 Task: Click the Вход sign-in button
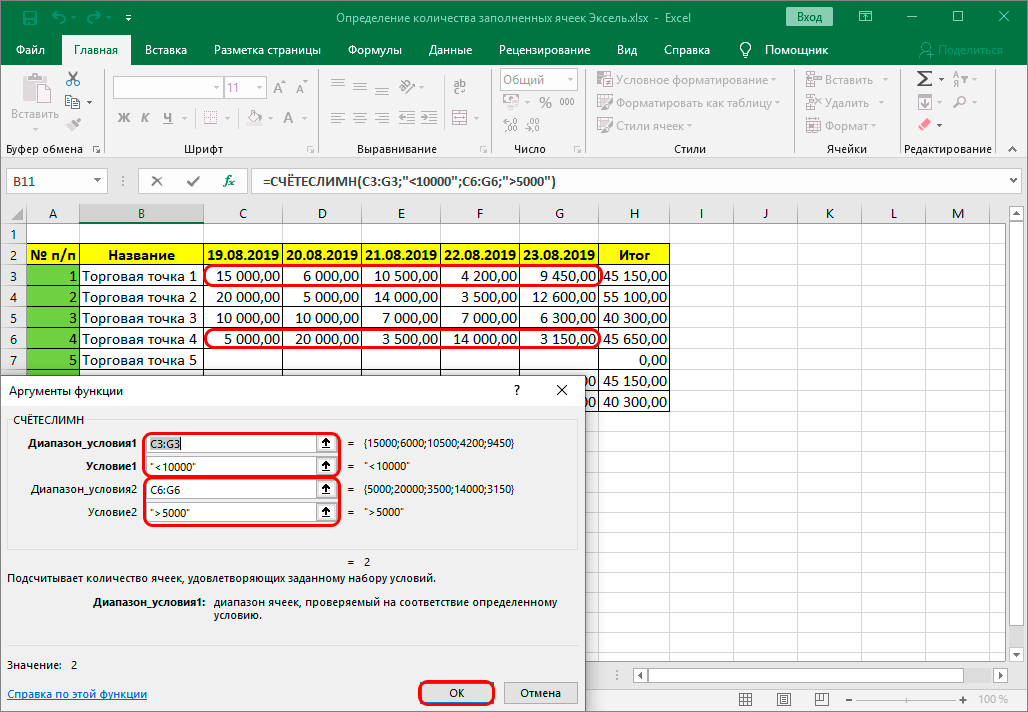coord(809,17)
